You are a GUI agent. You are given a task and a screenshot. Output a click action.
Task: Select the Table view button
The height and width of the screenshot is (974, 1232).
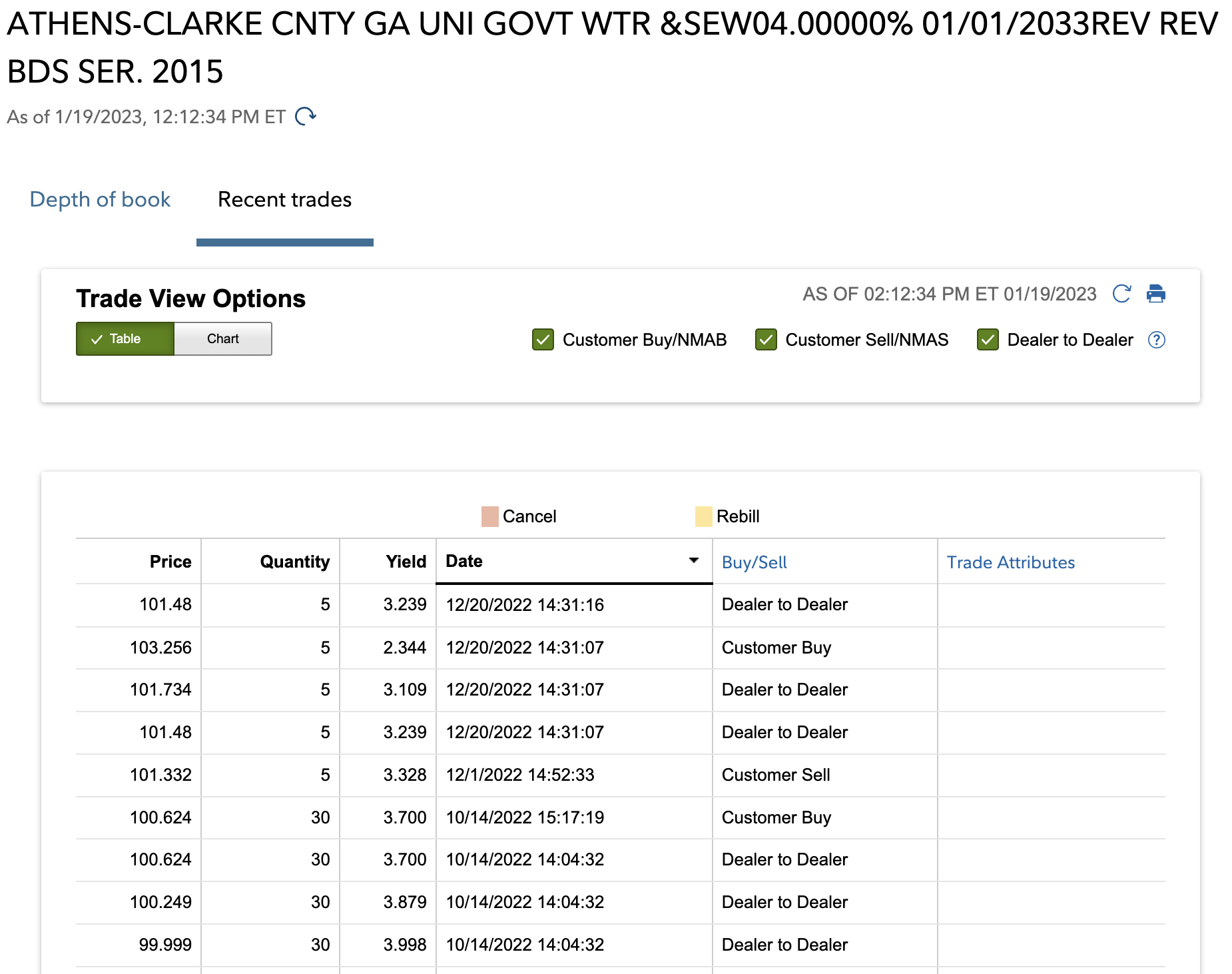(125, 338)
